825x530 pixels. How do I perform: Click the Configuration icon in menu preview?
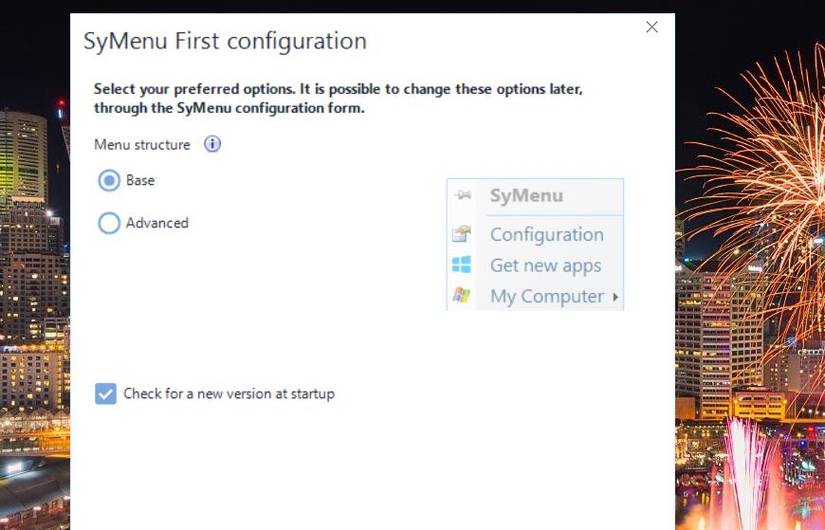click(x=461, y=235)
